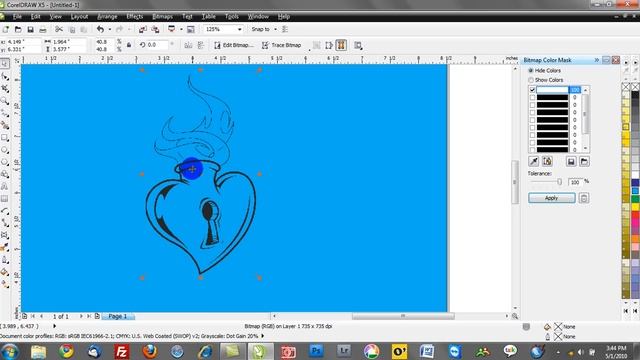Viewport: 640px width, 360px height.
Task: Select the Hide Colors radio button
Action: [531, 71]
